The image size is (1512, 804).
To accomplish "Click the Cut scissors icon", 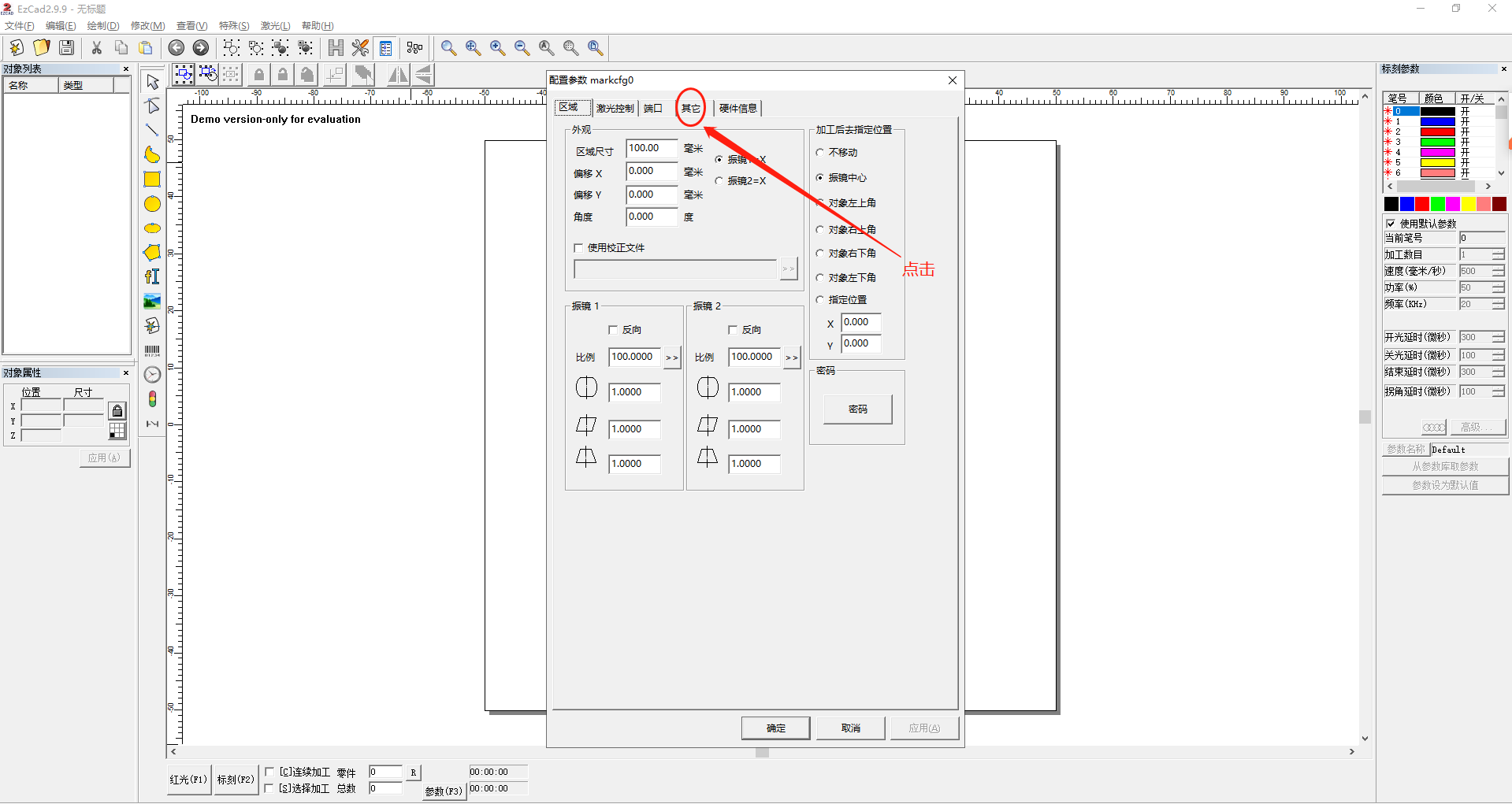I will 97,48.
